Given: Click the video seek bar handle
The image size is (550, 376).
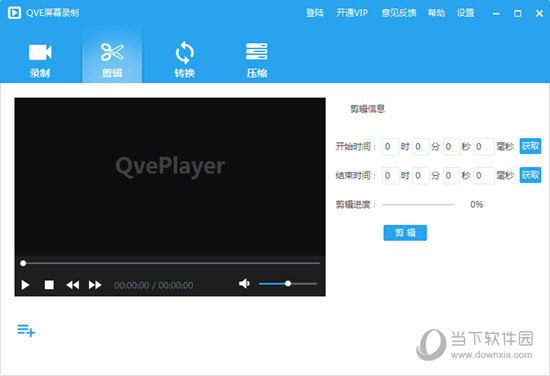Looking at the screenshot, I should (23, 263).
